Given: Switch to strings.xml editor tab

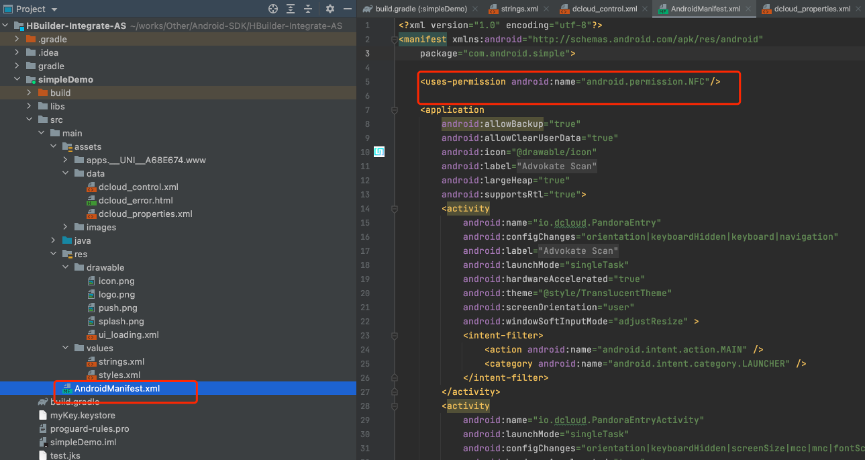Looking at the screenshot, I should (520, 9).
